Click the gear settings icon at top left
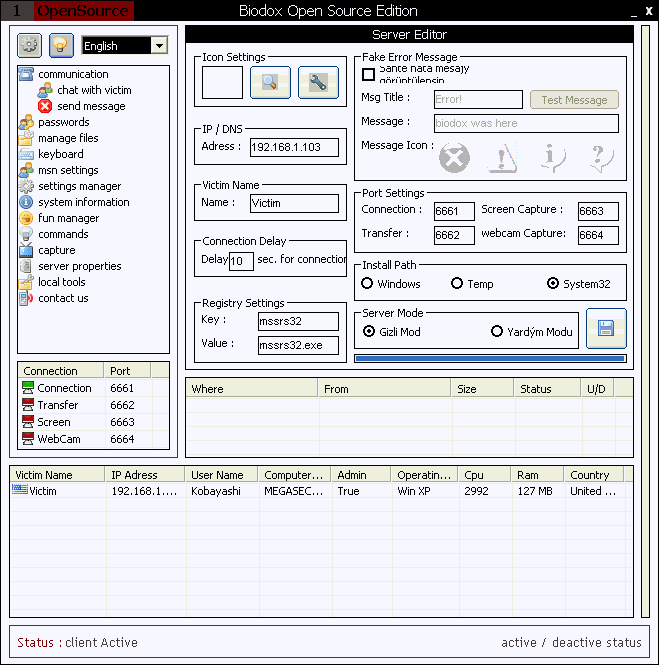 click(x=29, y=45)
